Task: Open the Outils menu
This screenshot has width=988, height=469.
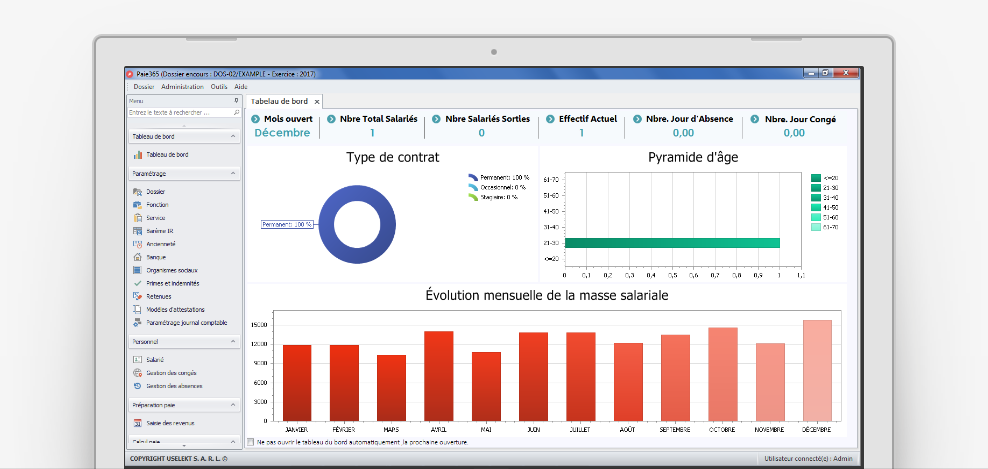Action: coord(219,87)
